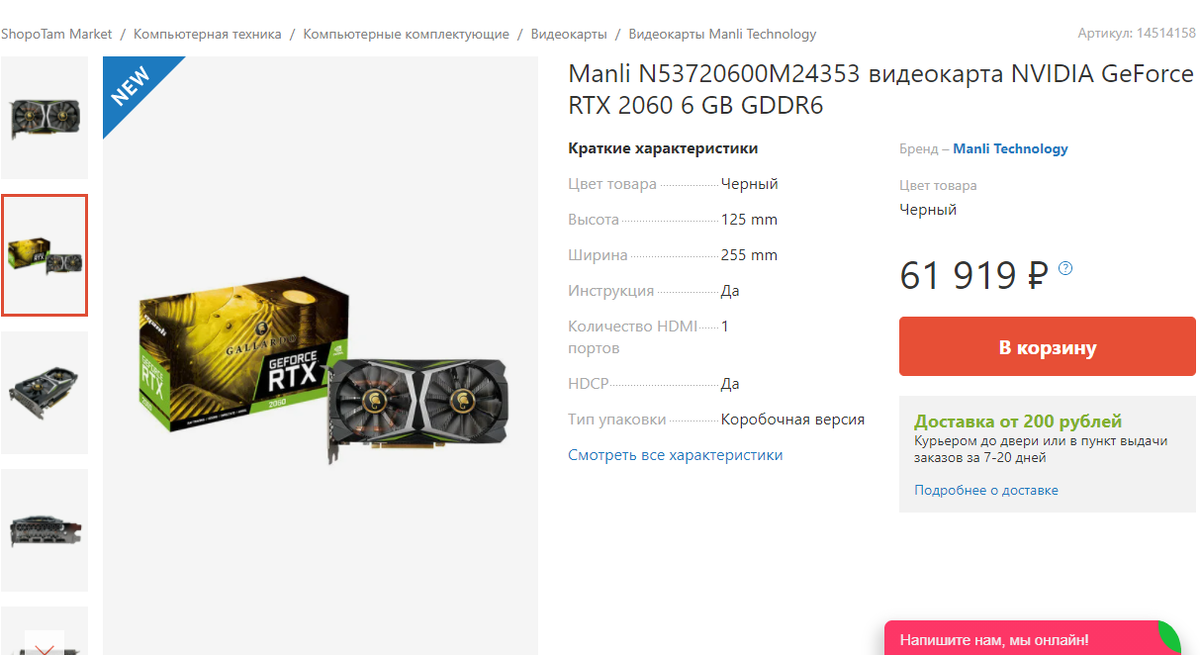Open Компьютерная техника breadcrumb

[x=207, y=34]
